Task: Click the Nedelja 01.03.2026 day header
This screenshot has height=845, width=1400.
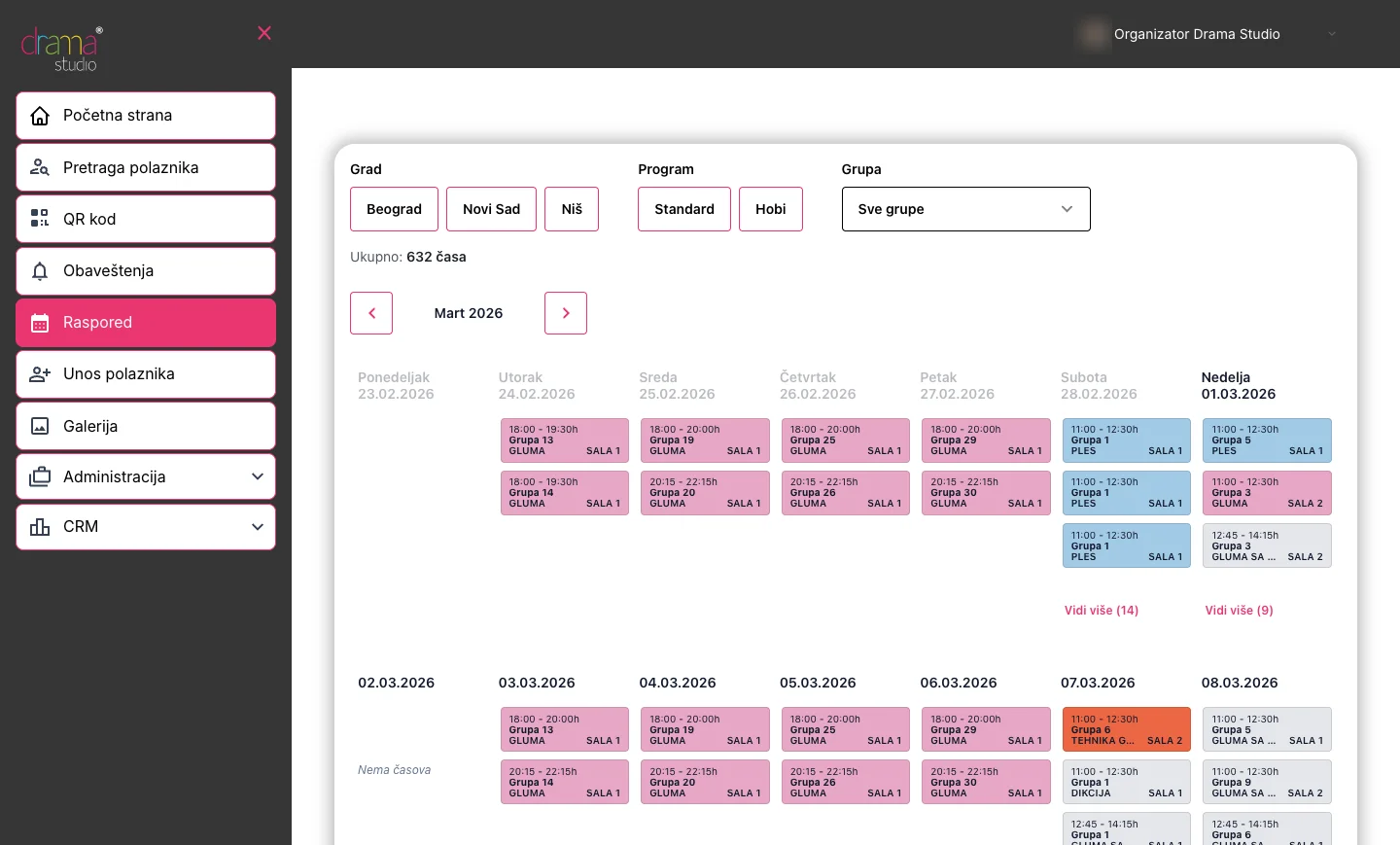Action: (x=1239, y=386)
